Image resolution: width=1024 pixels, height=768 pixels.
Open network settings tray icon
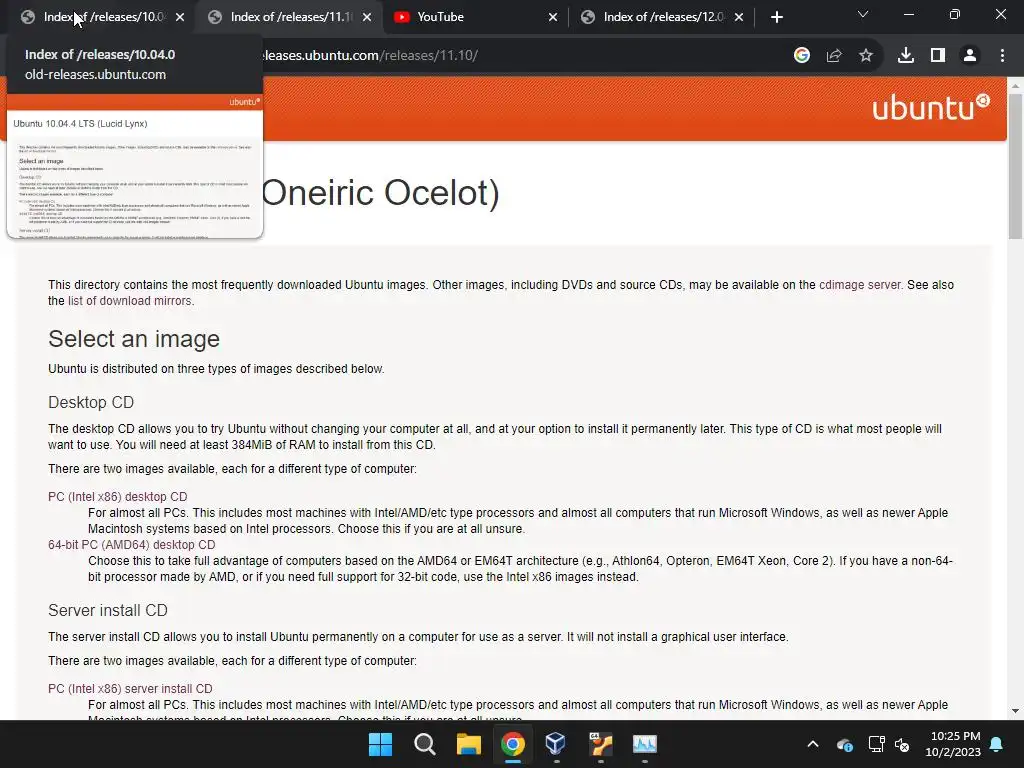click(x=876, y=744)
